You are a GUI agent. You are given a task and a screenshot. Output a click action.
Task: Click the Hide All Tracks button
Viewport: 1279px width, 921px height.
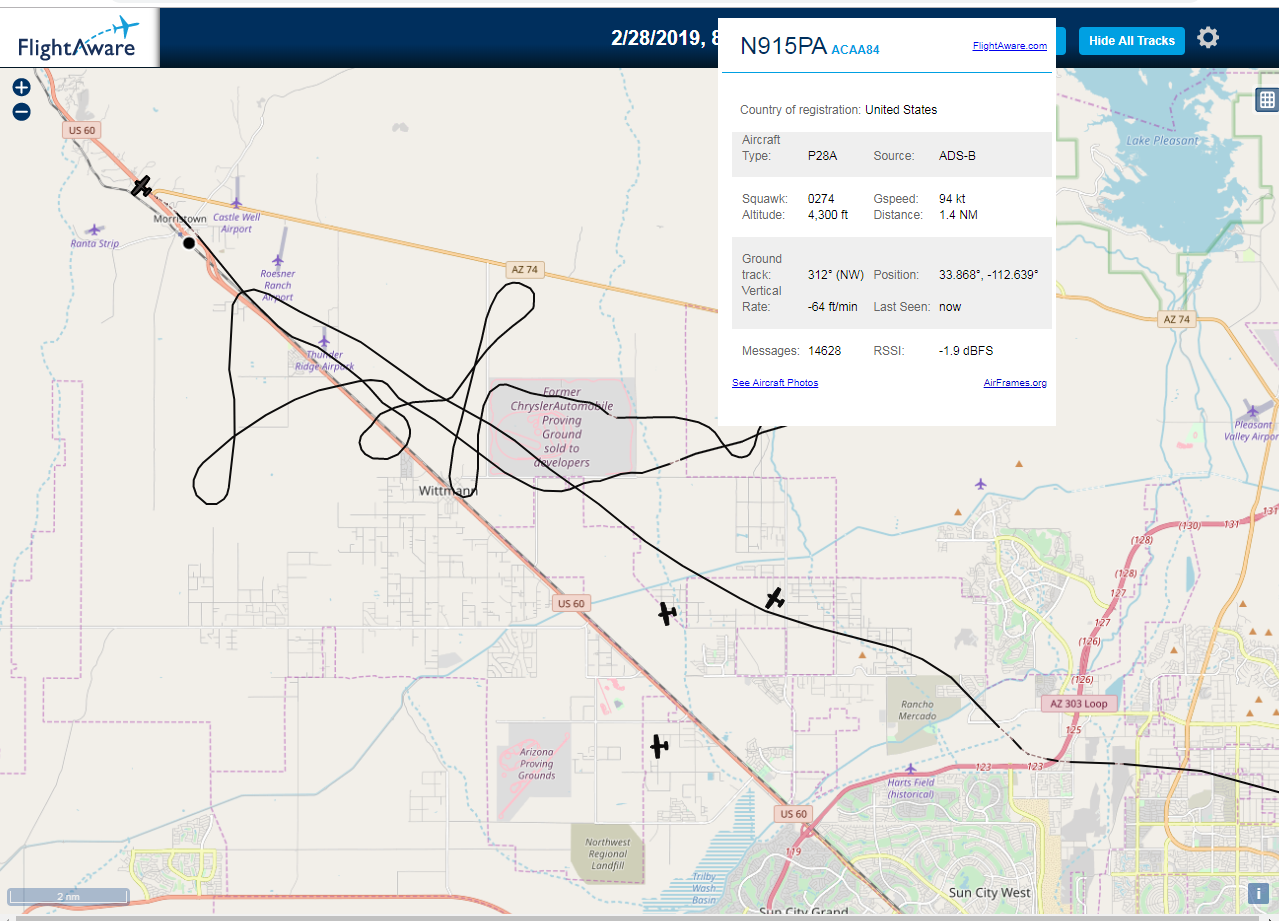[1131, 41]
